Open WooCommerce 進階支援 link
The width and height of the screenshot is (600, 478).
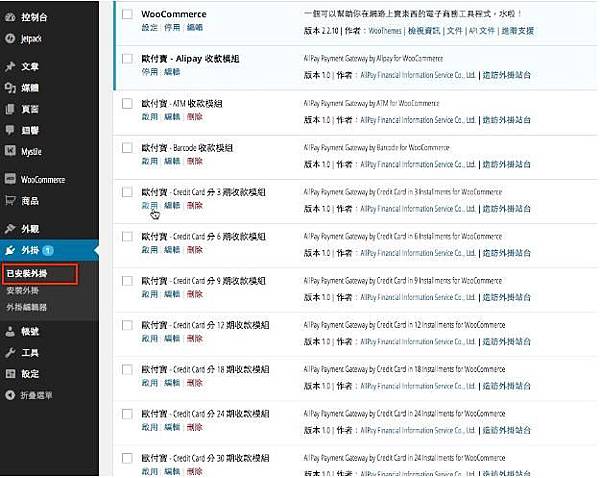pos(517,31)
